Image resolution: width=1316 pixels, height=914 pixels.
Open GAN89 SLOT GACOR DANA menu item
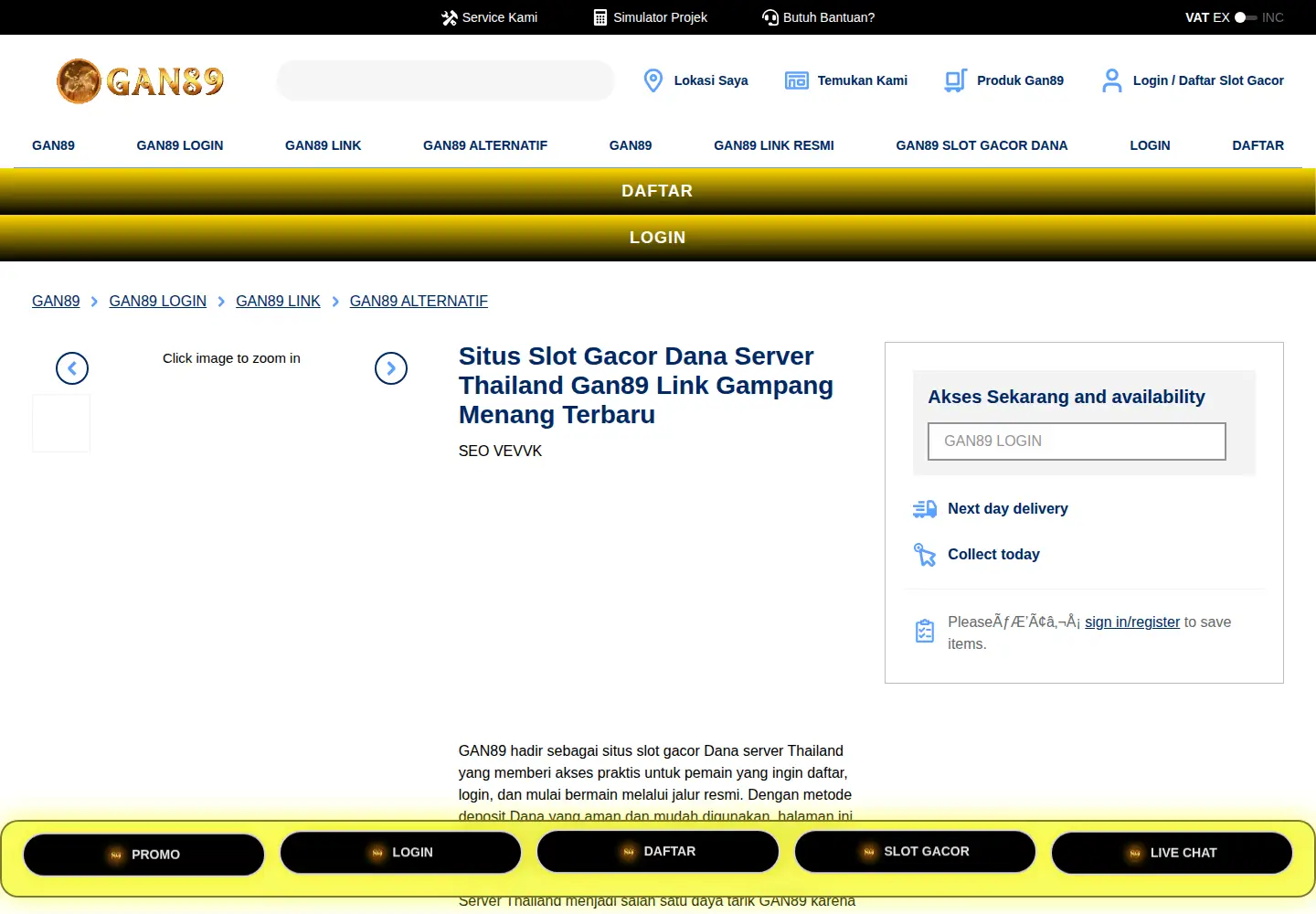point(982,145)
